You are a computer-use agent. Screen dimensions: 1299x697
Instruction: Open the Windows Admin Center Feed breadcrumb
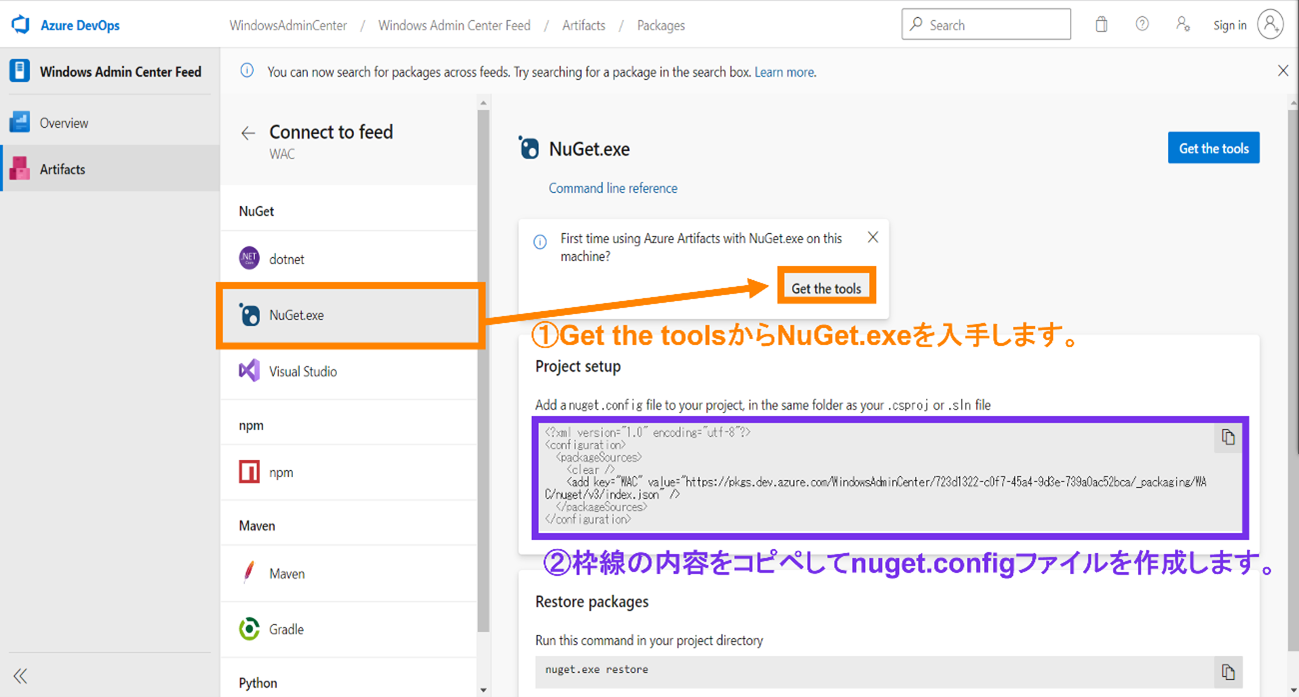[x=454, y=26]
